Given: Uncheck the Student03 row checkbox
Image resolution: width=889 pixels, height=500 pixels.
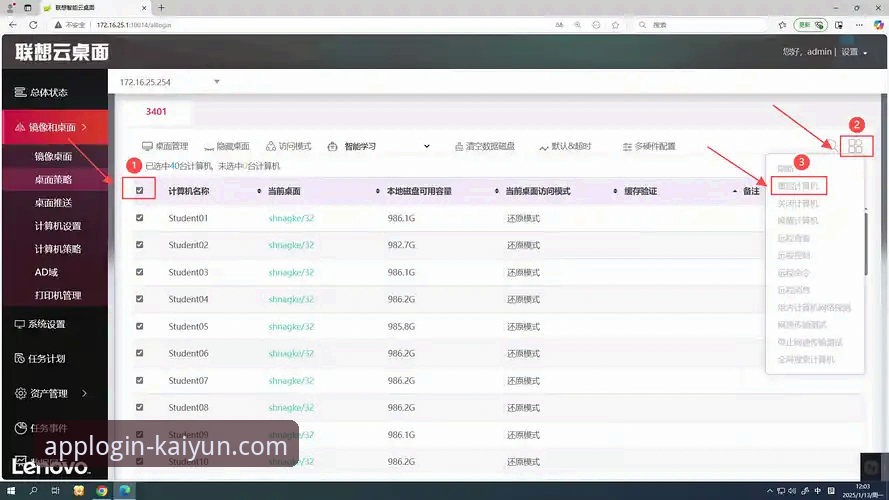Looking at the screenshot, I should pos(139,272).
